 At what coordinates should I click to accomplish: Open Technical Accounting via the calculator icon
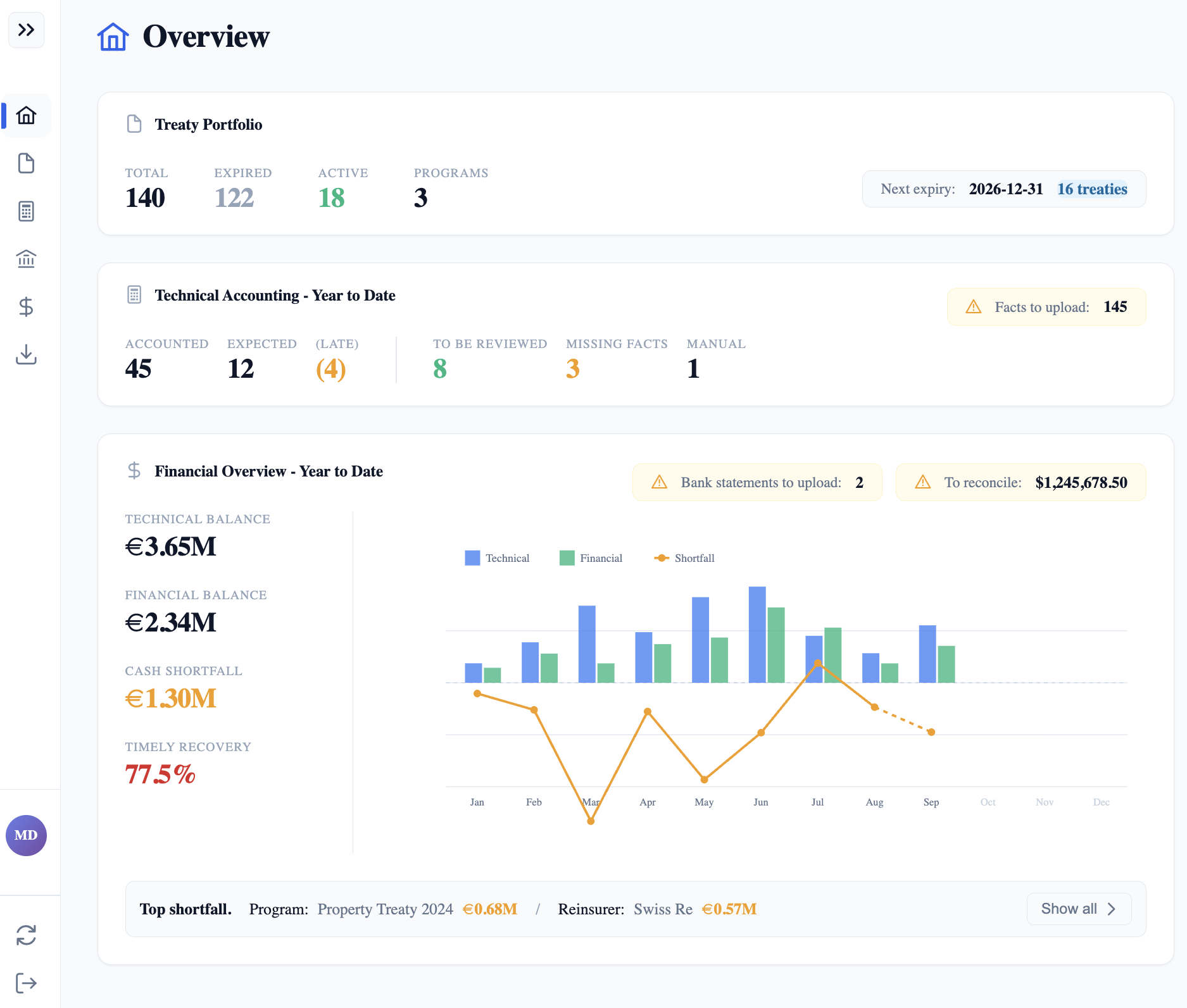(26, 211)
